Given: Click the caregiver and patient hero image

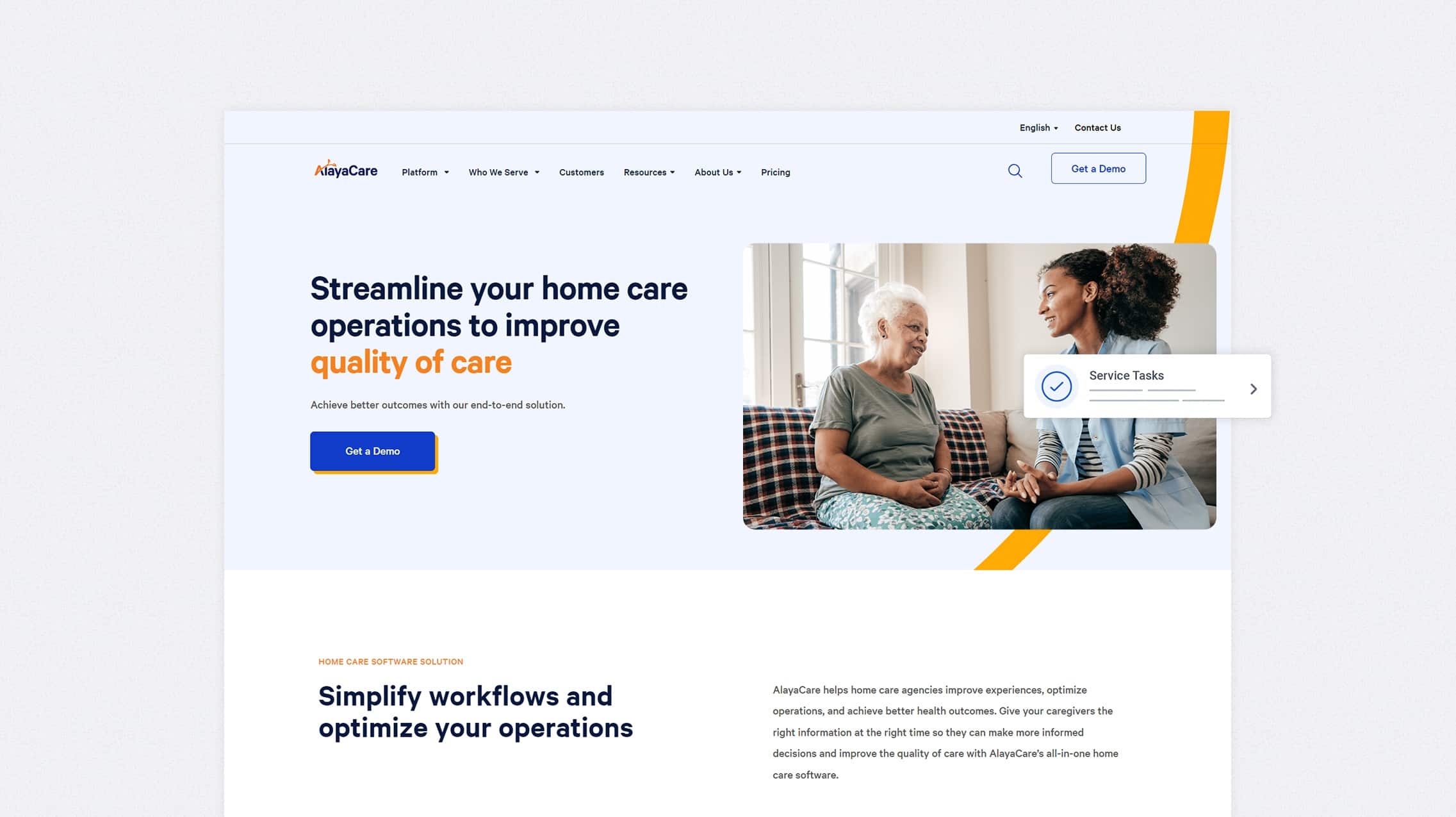Looking at the screenshot, I should 979,386.
